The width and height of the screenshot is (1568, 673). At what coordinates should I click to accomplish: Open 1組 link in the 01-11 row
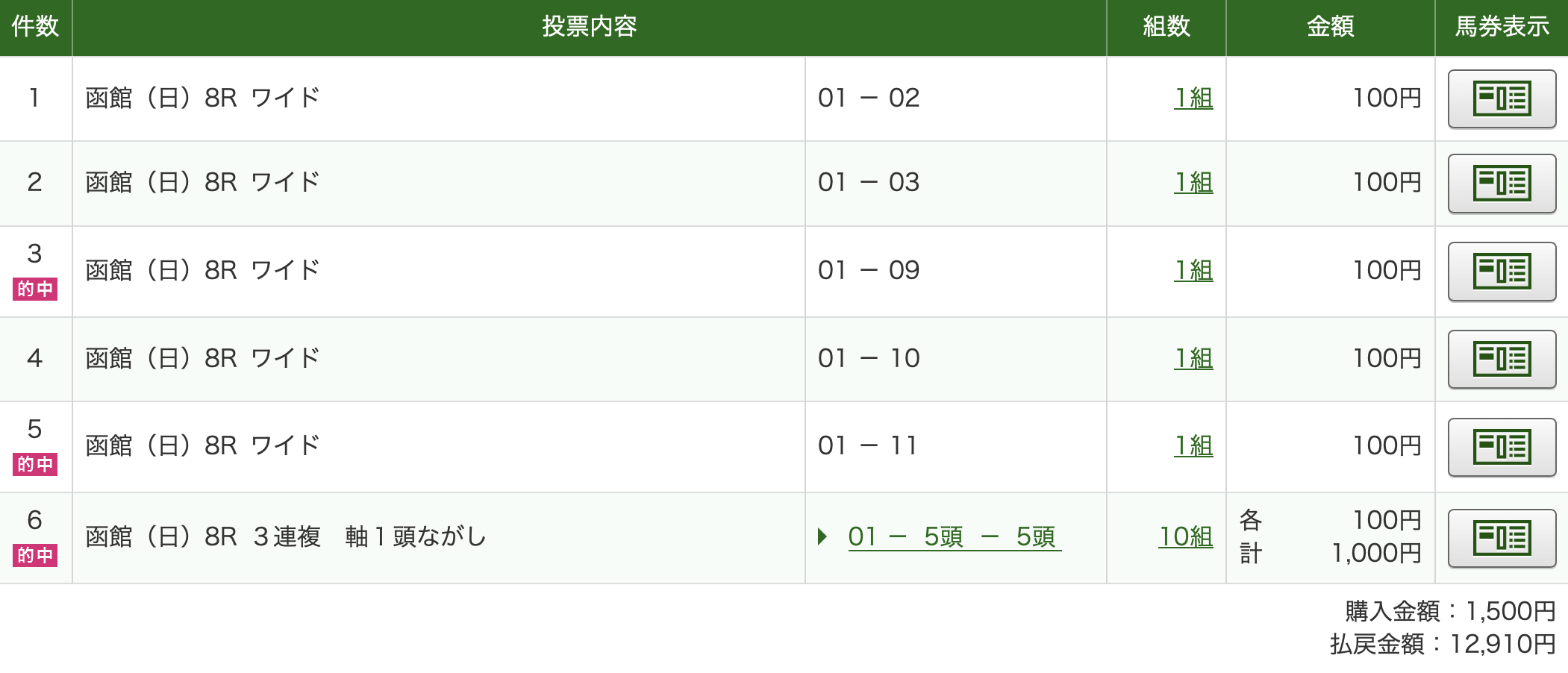click(x=1193, y=445)
